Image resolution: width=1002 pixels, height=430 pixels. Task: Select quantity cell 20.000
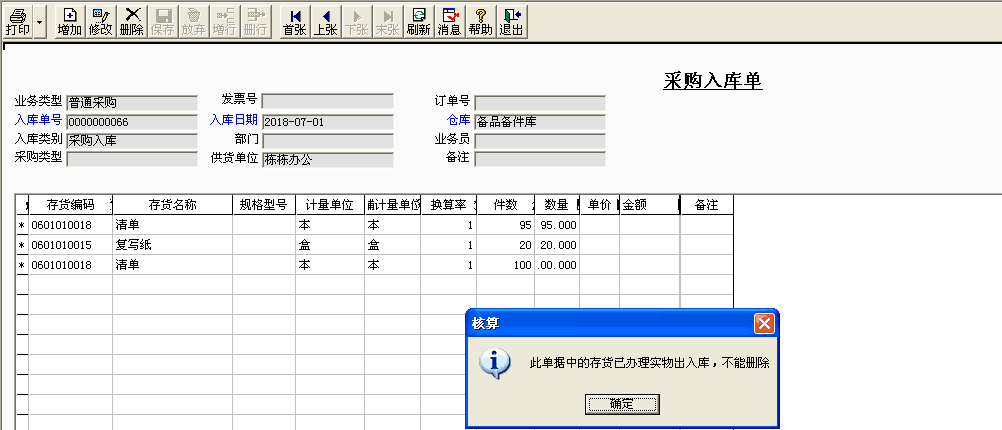[557, 245]
